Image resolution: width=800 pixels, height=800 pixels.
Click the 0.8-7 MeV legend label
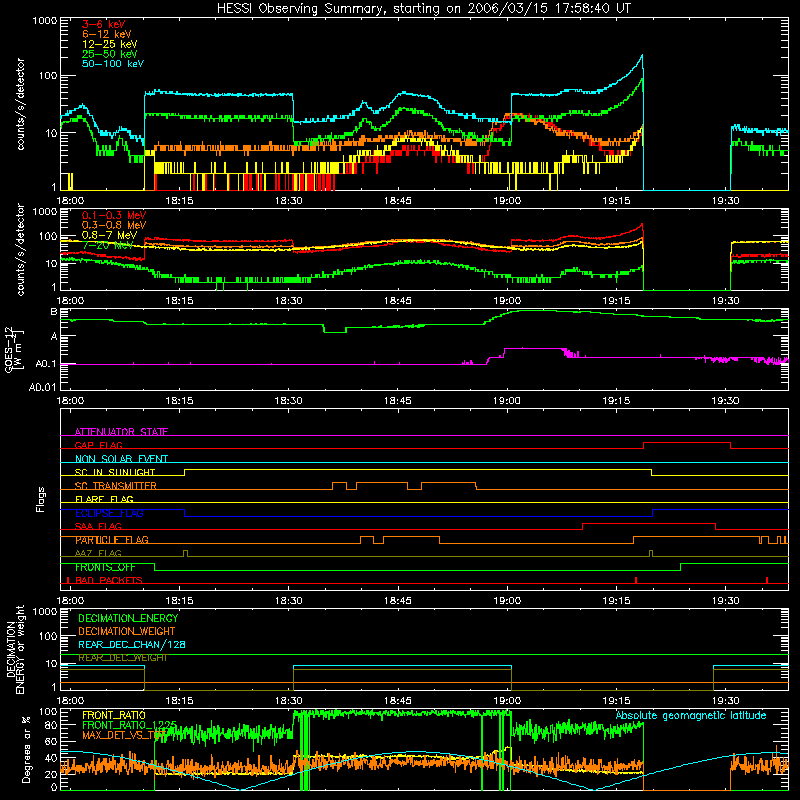point(110,235)
